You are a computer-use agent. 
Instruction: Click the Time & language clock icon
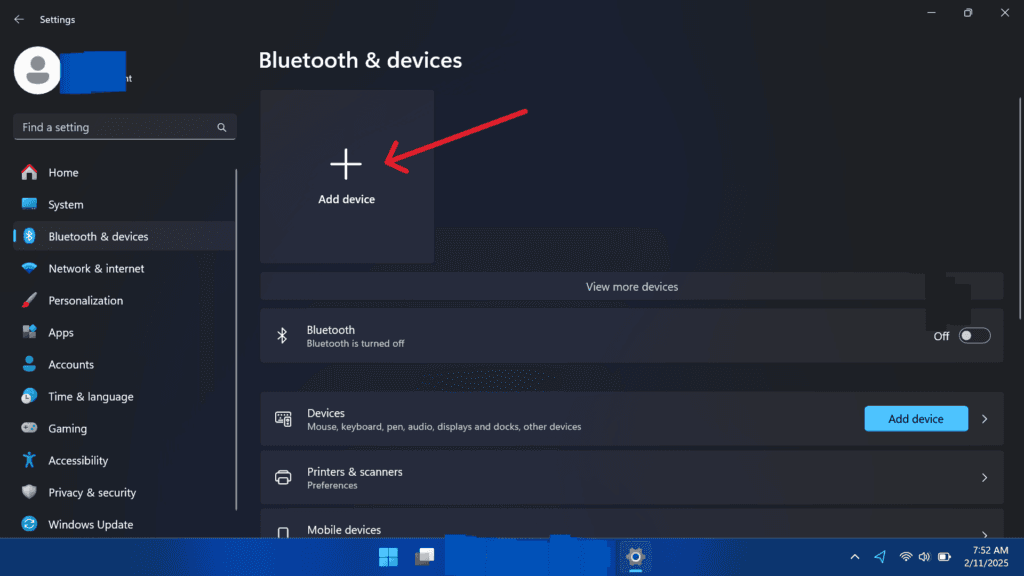[29, 396]
